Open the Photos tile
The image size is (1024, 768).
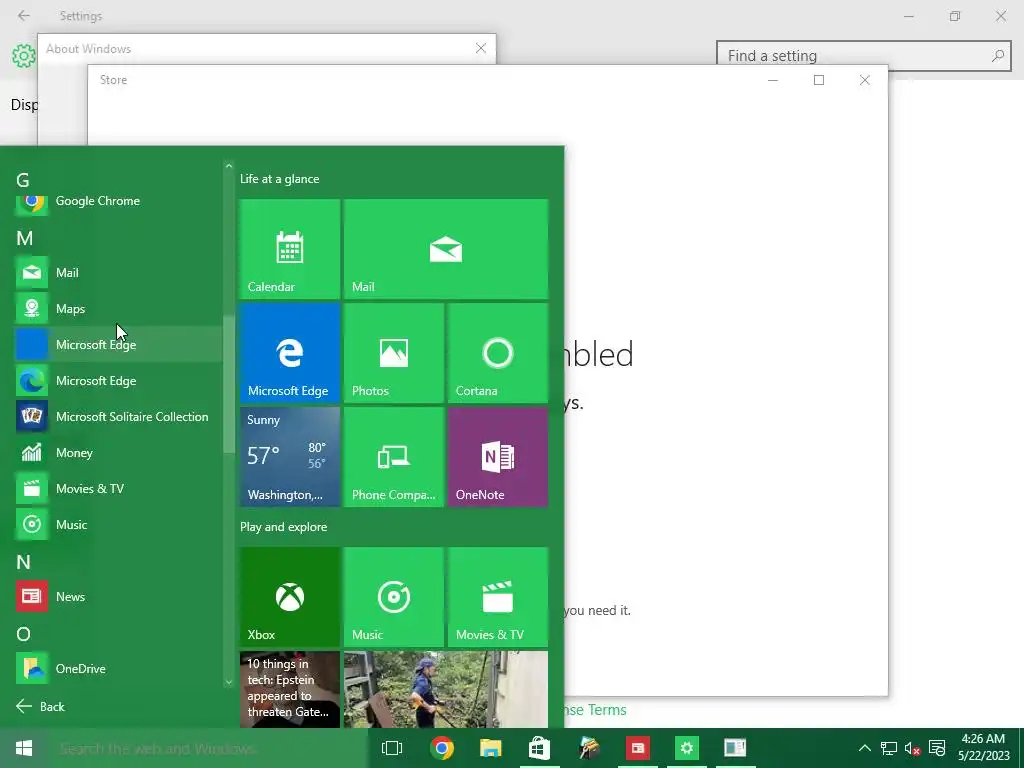coord(394,353)
